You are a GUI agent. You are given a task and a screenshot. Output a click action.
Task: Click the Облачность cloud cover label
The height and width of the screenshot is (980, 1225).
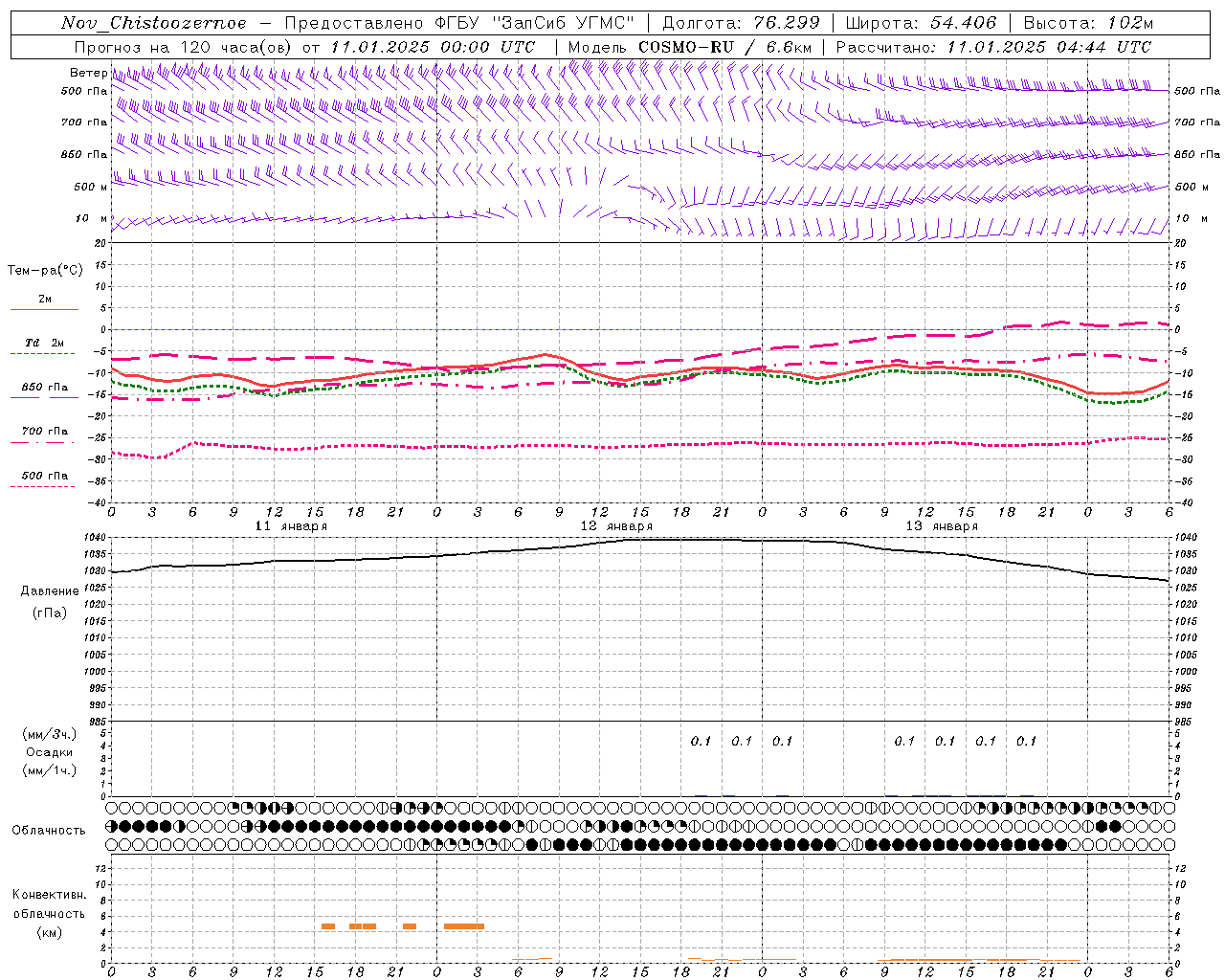tap(49, 830)
